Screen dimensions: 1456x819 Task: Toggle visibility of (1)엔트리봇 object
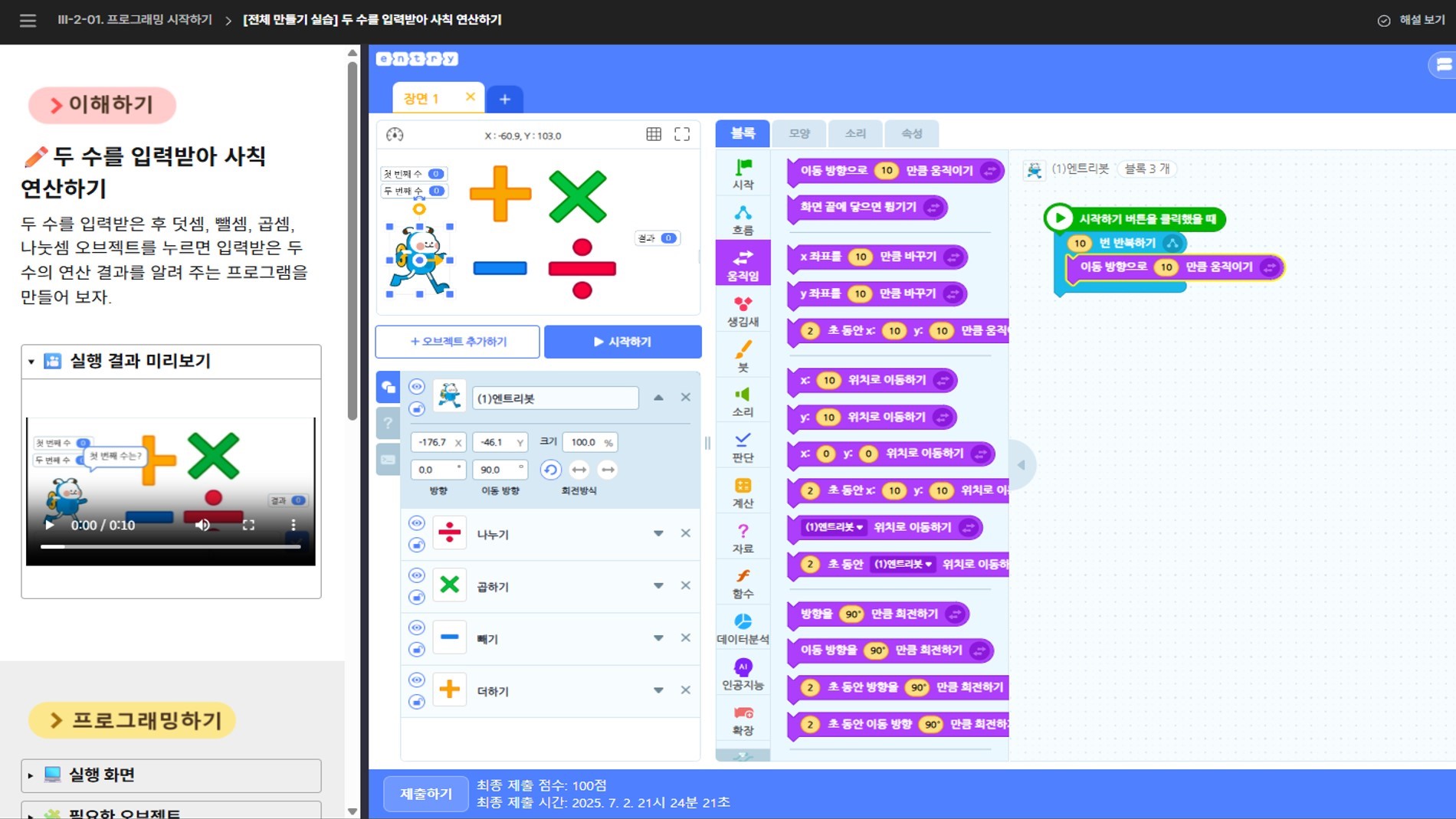(x=417, y=386)
